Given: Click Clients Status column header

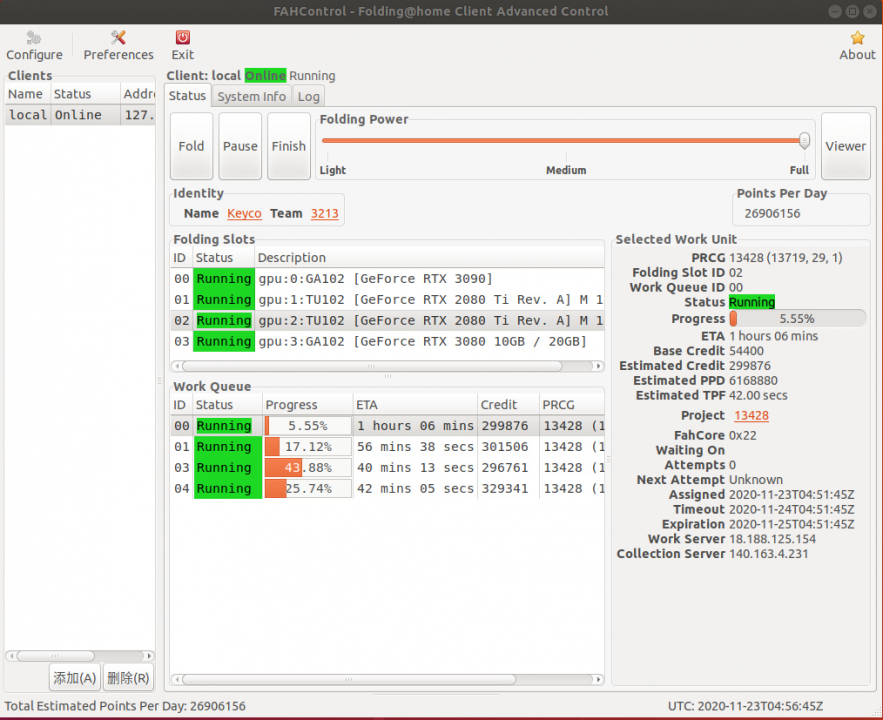Looking at the screenshot, I should (85, 94).
